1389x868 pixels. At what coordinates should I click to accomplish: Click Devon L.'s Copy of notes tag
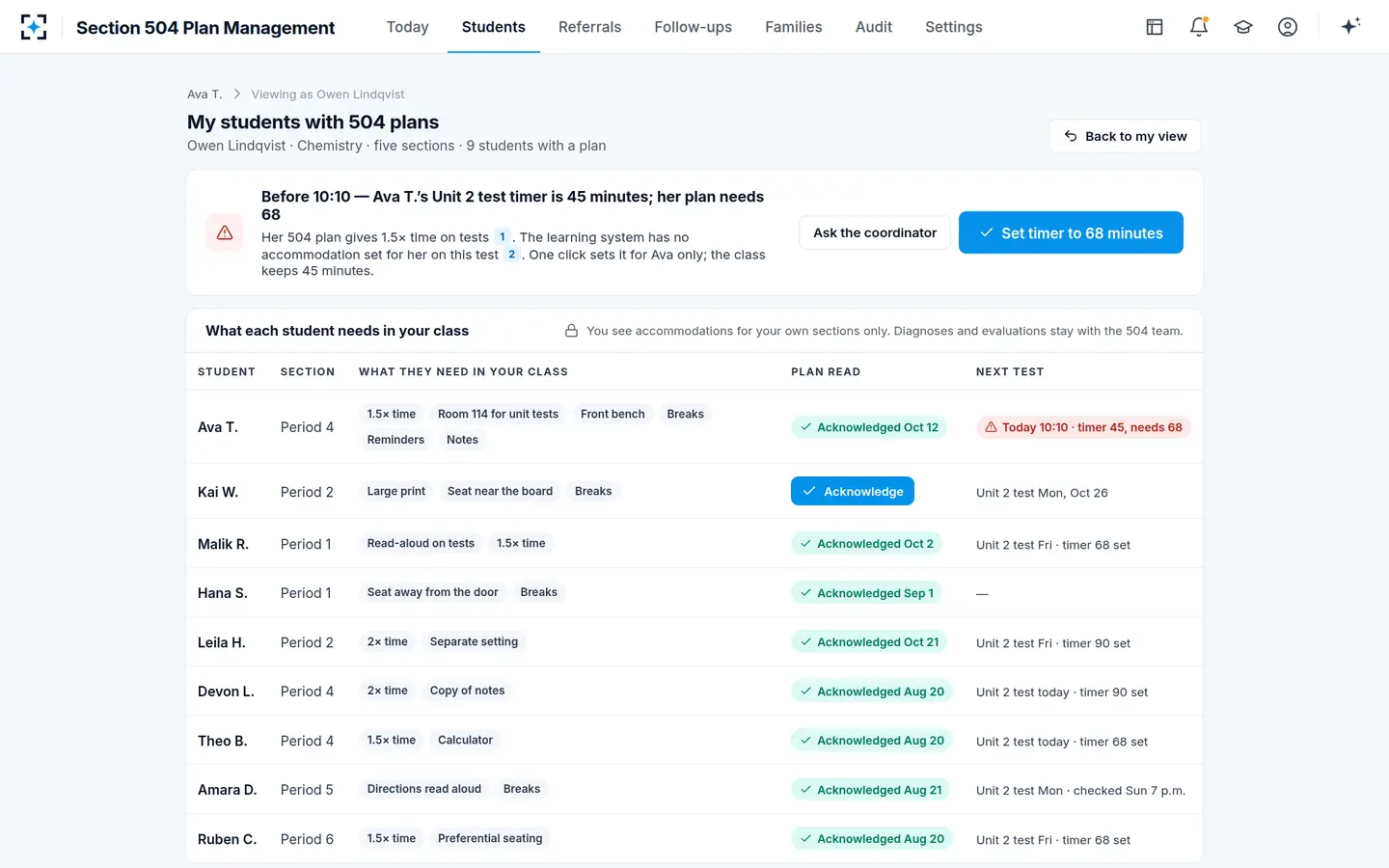(x=468, y=691)
